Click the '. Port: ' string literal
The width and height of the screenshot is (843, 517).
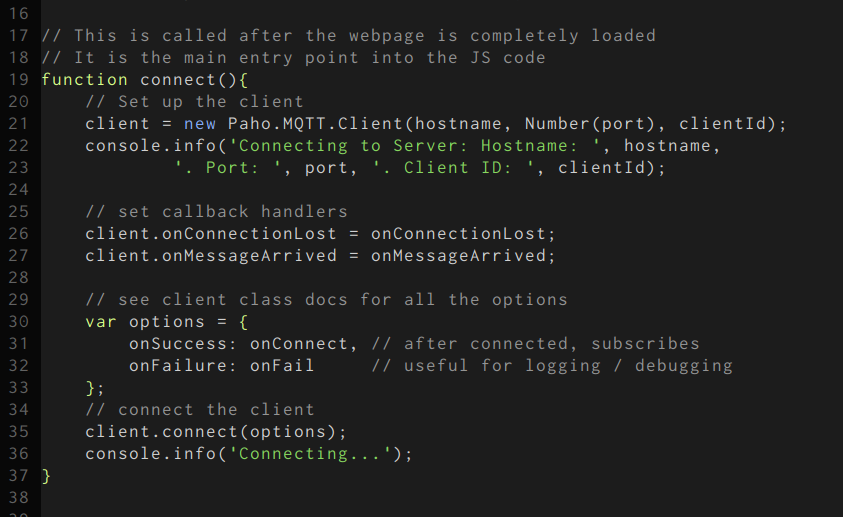click(x=233, y=168)
